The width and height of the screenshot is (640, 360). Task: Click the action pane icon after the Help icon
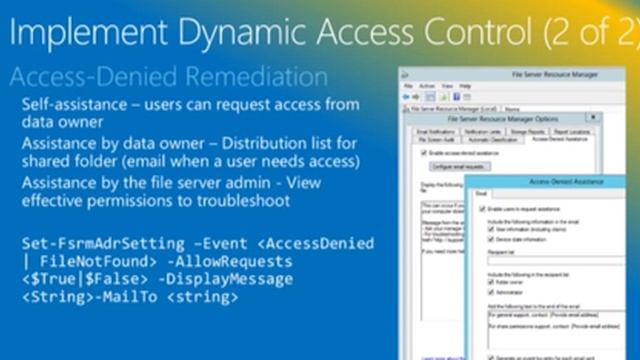467,97
